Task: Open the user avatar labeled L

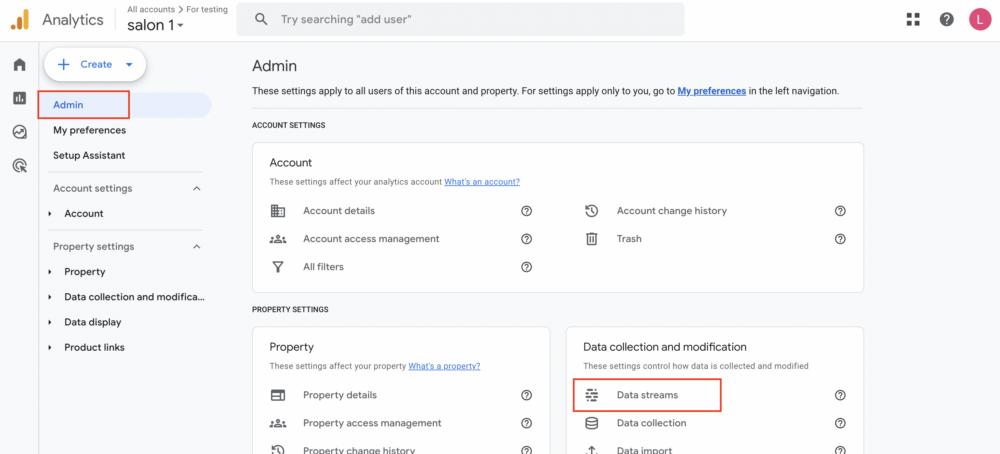Action: point(980,19)
